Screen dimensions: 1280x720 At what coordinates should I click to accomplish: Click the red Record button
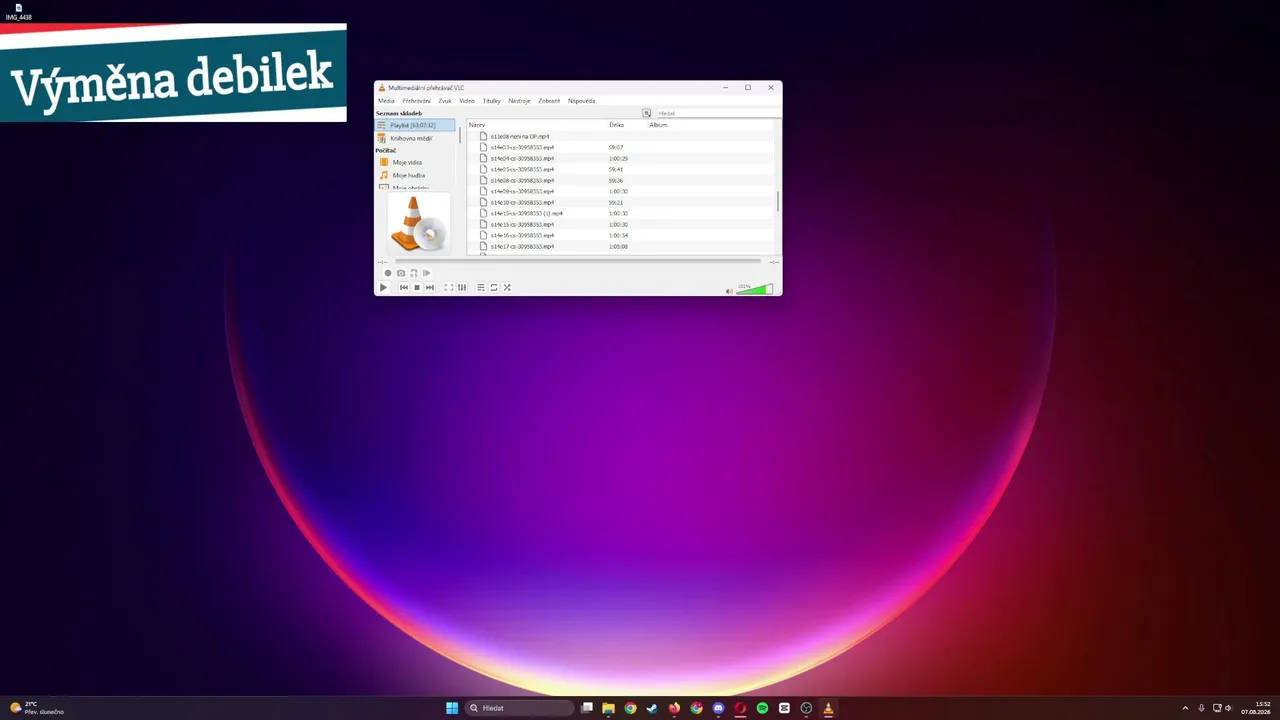click(388, 273)
